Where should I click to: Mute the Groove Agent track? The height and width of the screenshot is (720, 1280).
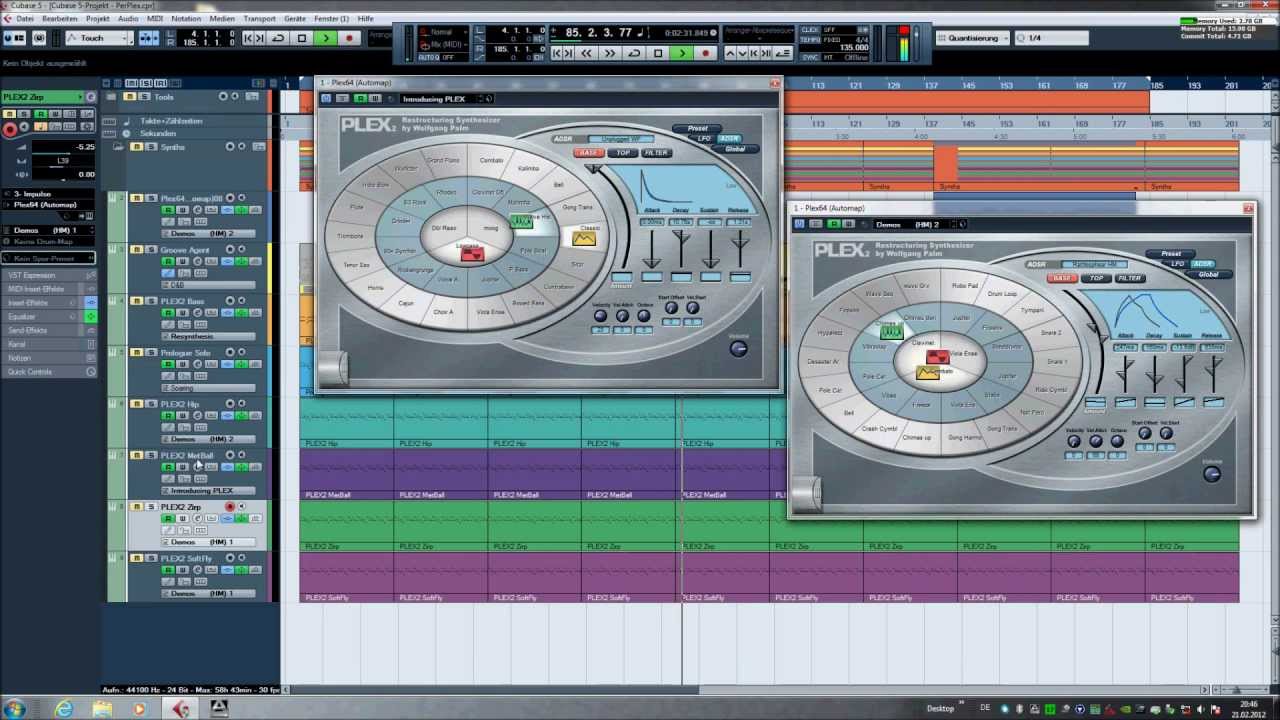[137, 250]
